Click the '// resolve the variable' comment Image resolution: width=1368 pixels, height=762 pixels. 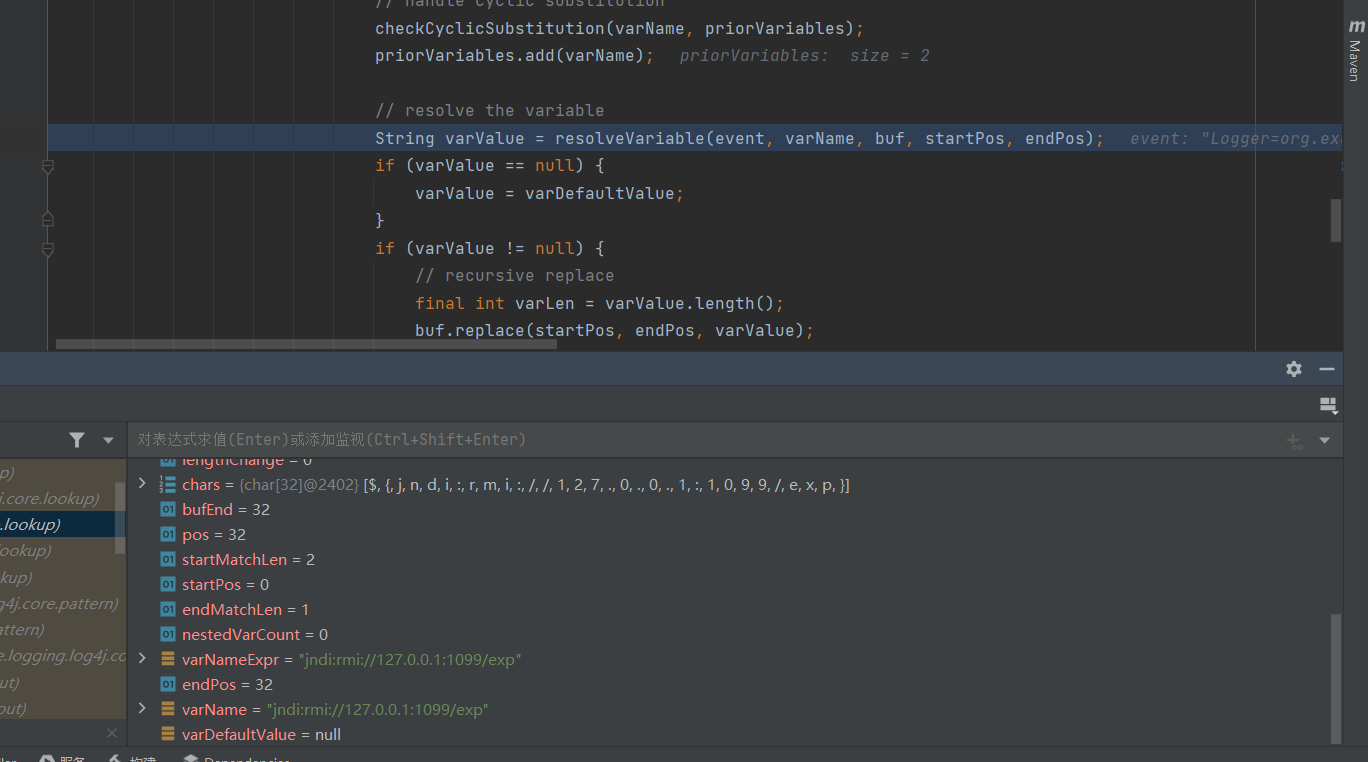(490, 110)
